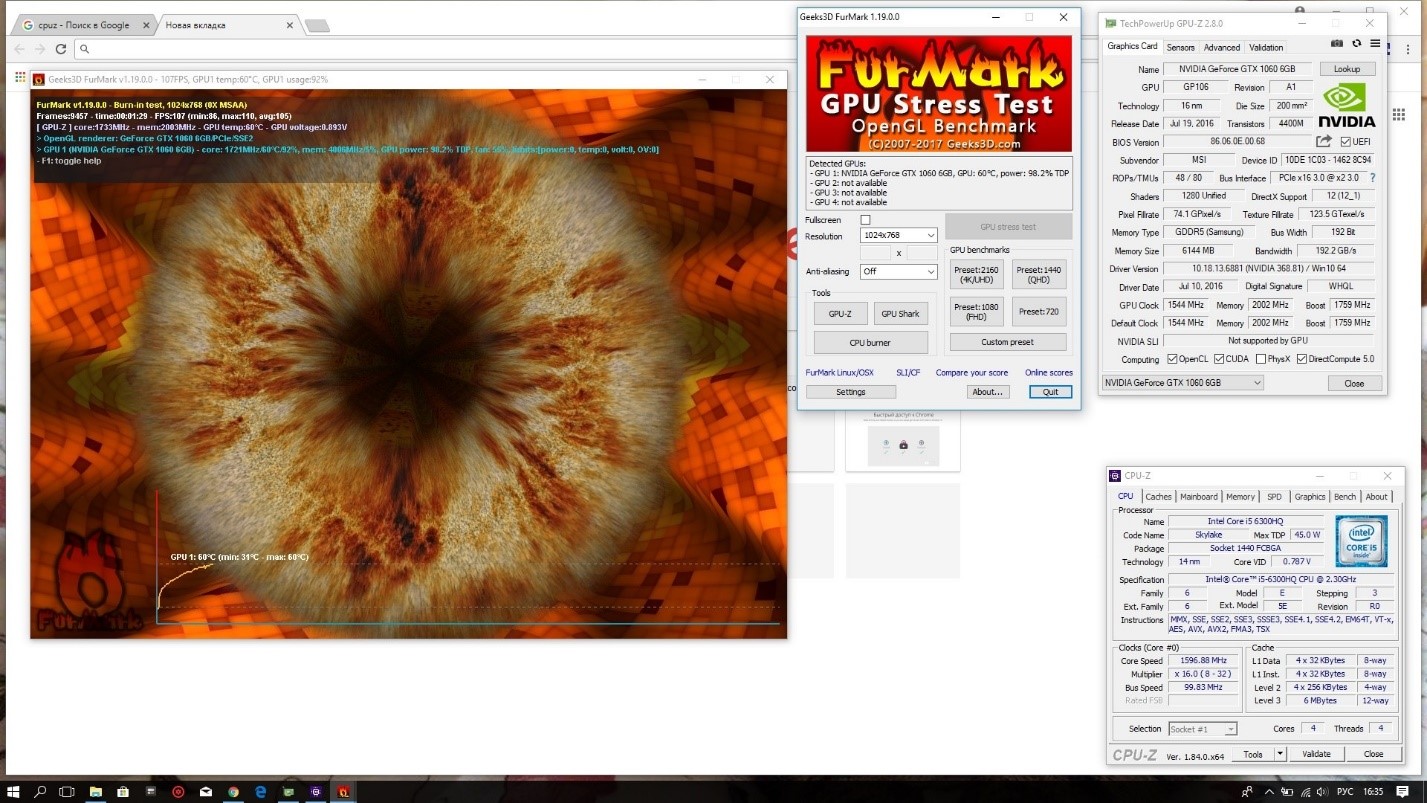Click Bus Interface question mark icon

pos(1372,178)
